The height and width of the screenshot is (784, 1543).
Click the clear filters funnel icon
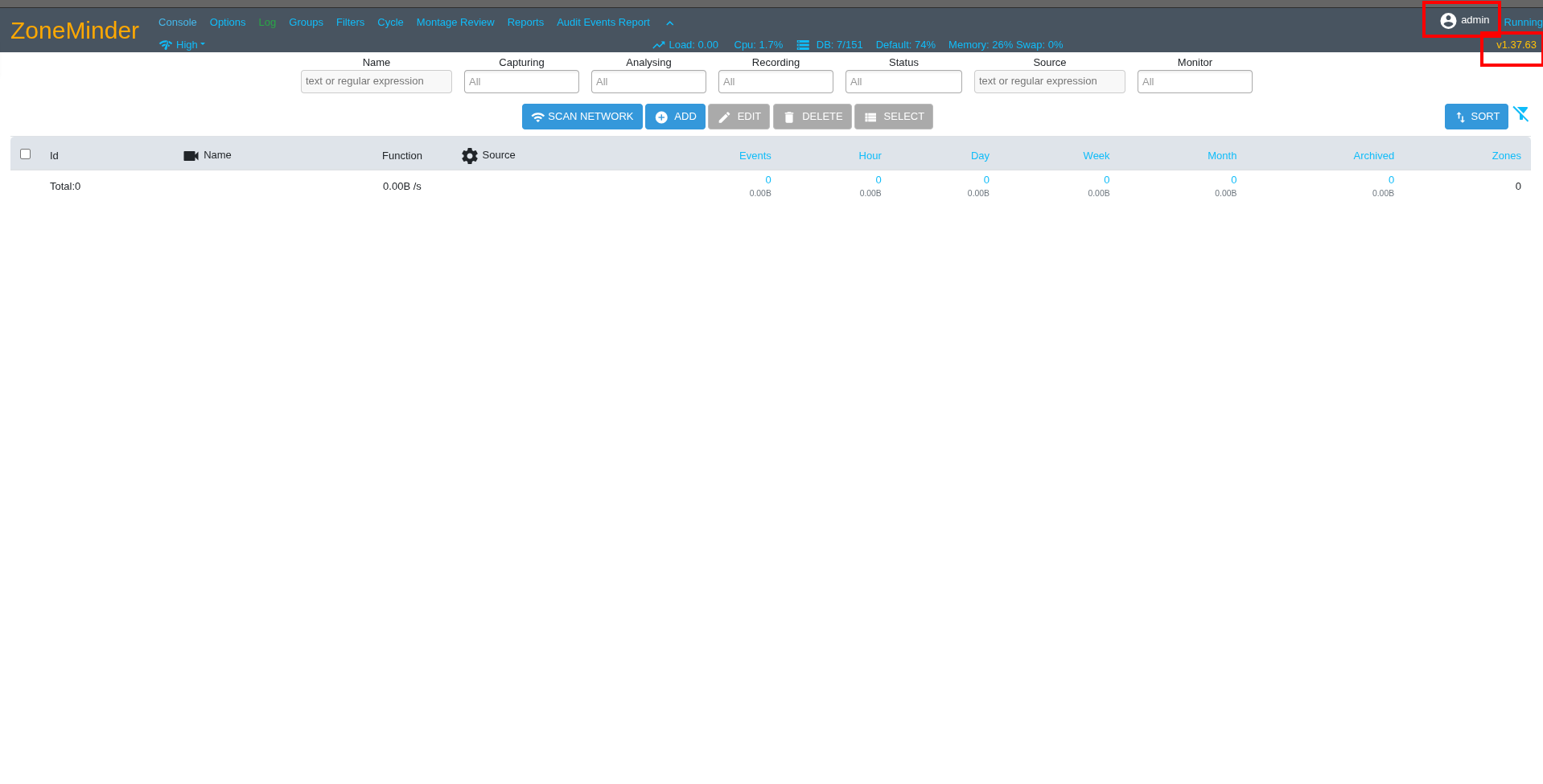1520,114
